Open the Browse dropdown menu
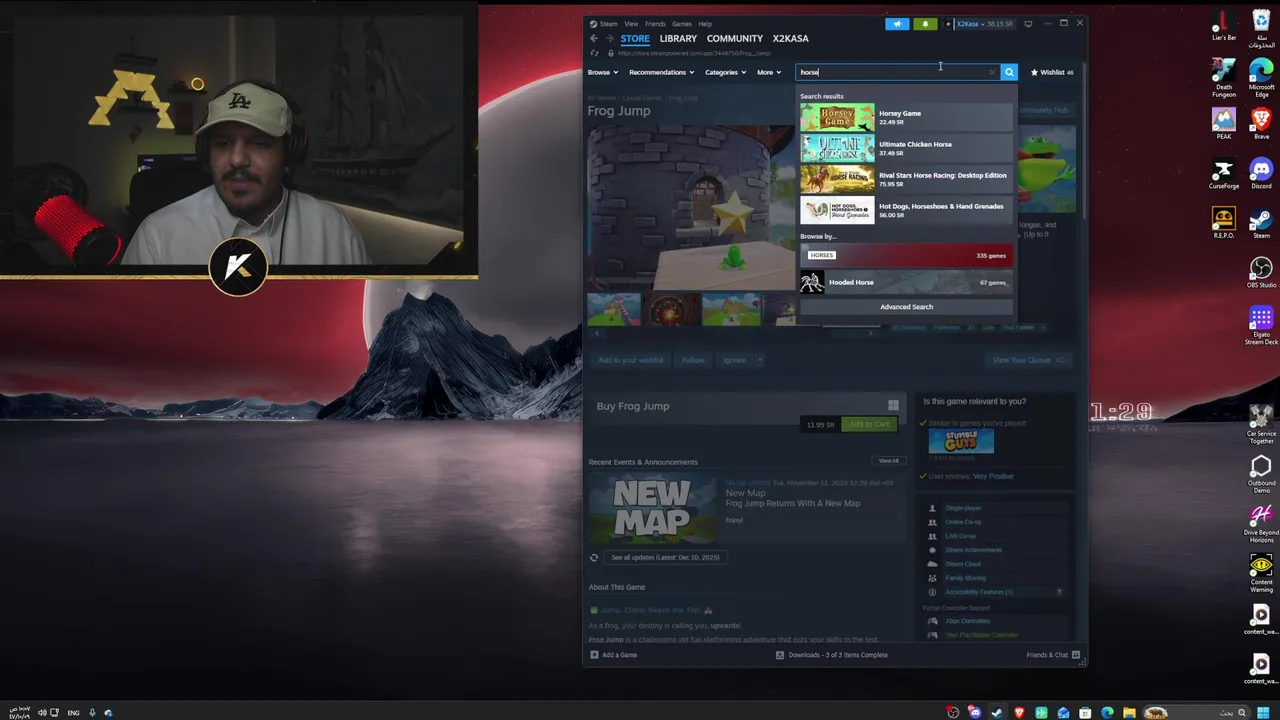Image resolution: width=1280 pixels, height=720 pixels. click(603, 72)
